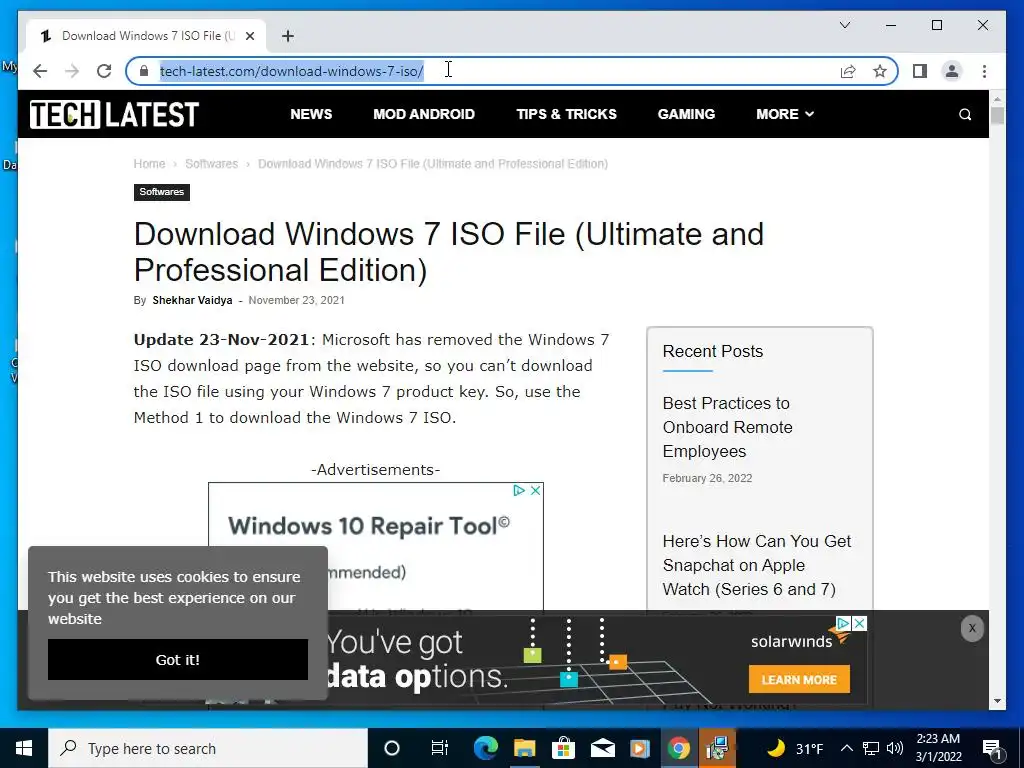
Task: Open the Snapchat on Apple Watch post
Action: point(756,566)
